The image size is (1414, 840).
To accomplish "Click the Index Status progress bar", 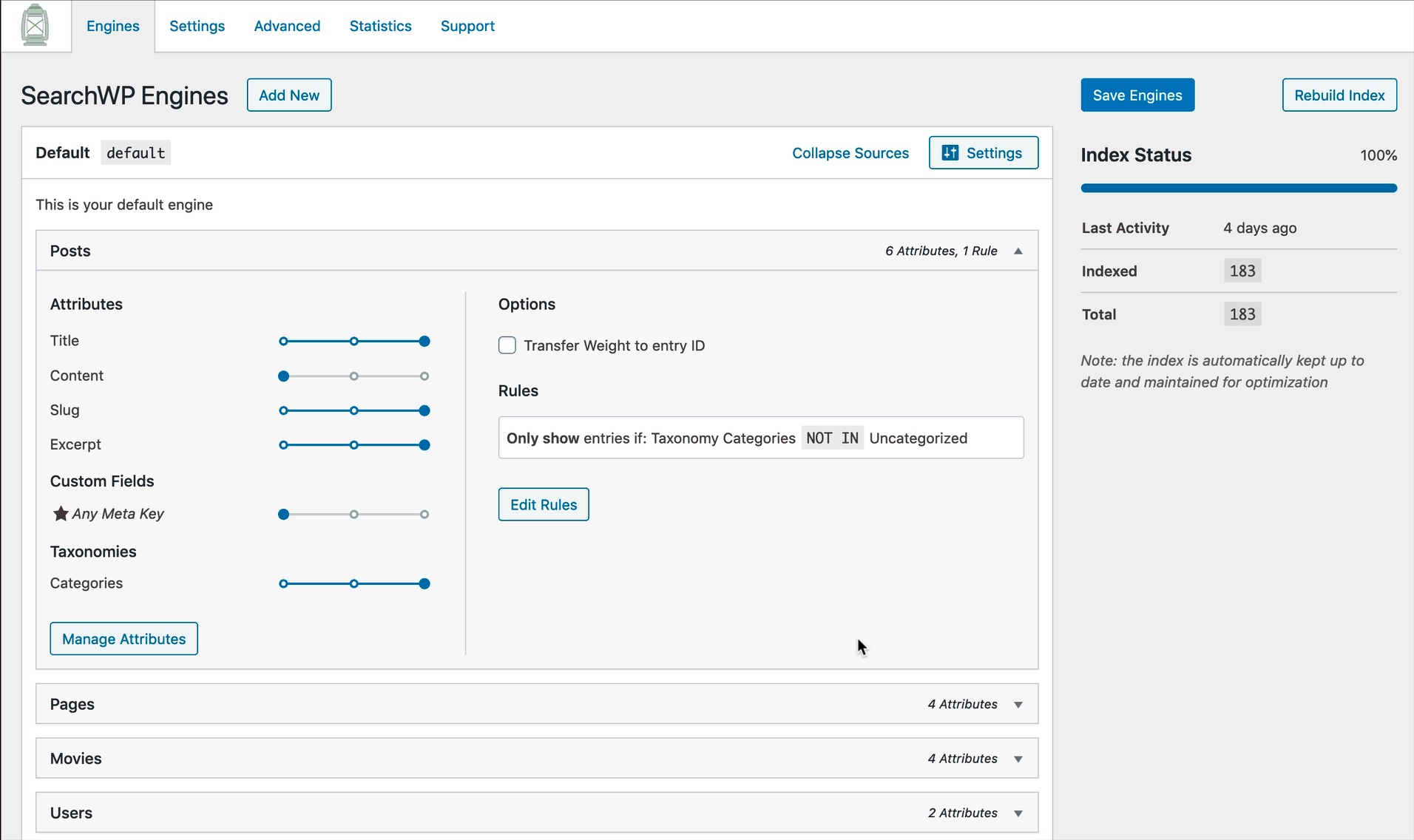I will (x=1239, y=188).
